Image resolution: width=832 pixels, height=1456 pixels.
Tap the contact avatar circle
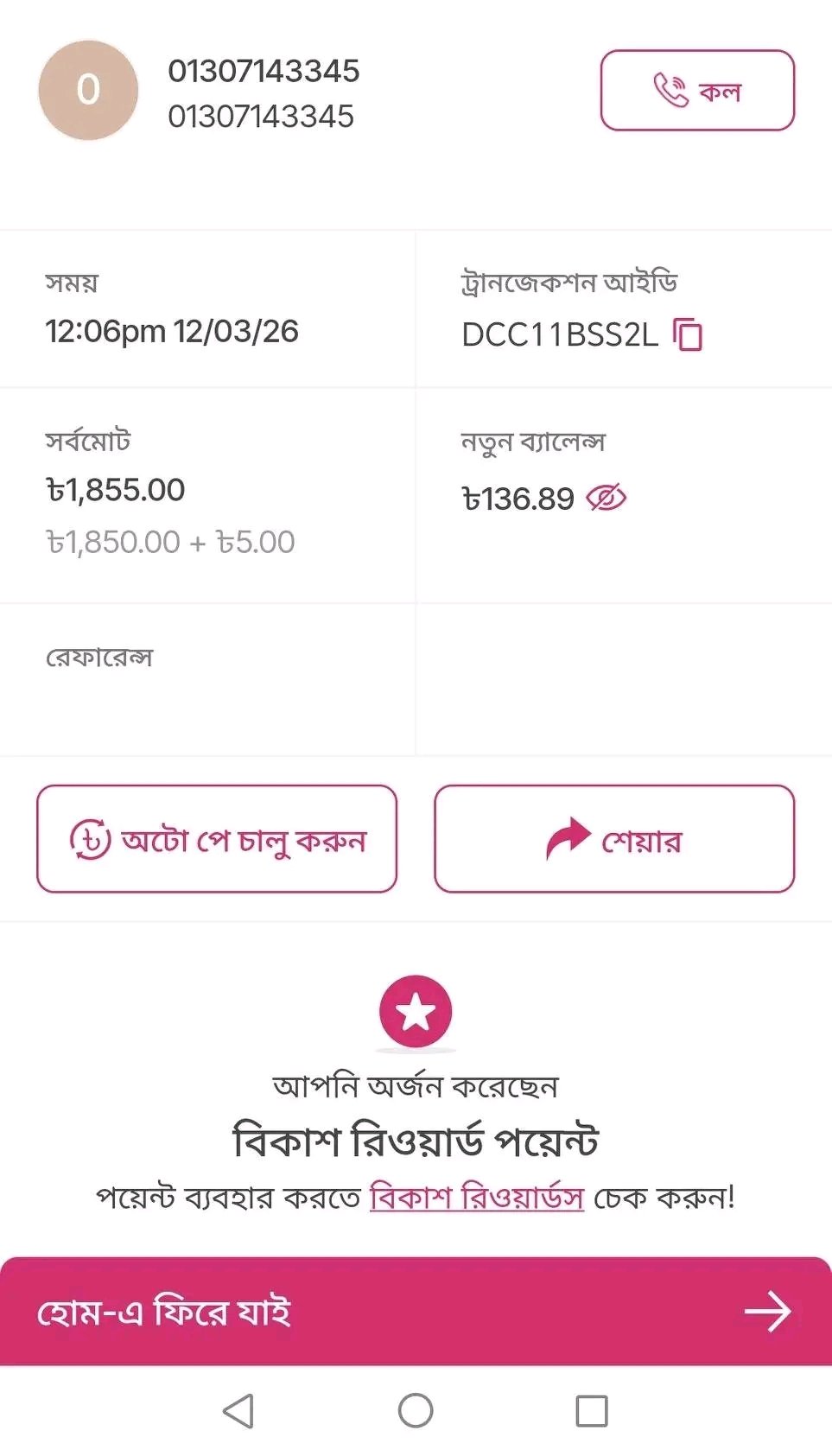point(88,90)
